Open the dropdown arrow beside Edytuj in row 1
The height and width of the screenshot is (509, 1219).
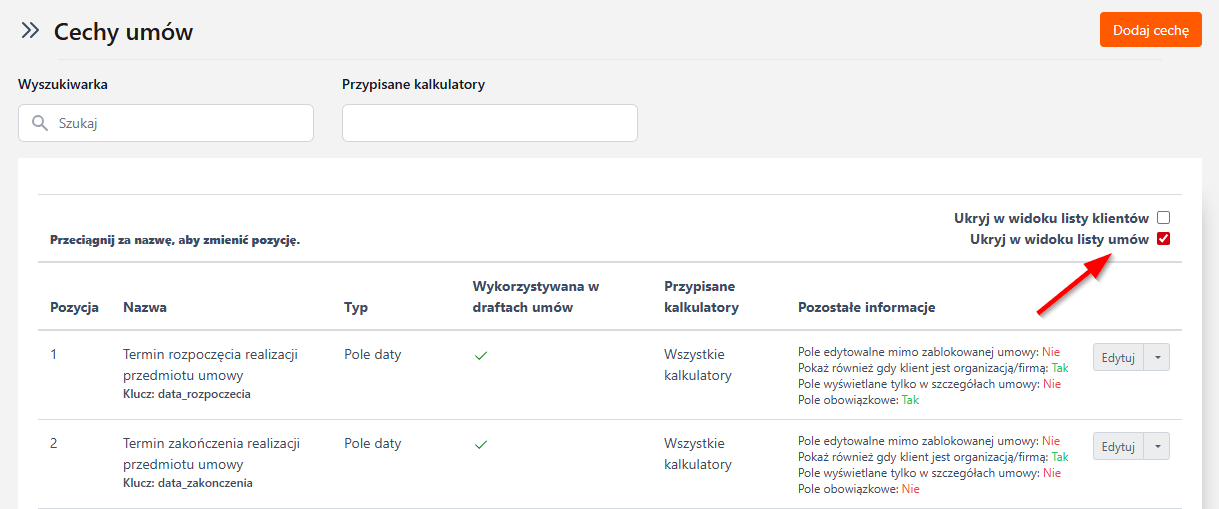coord(1158,358)
